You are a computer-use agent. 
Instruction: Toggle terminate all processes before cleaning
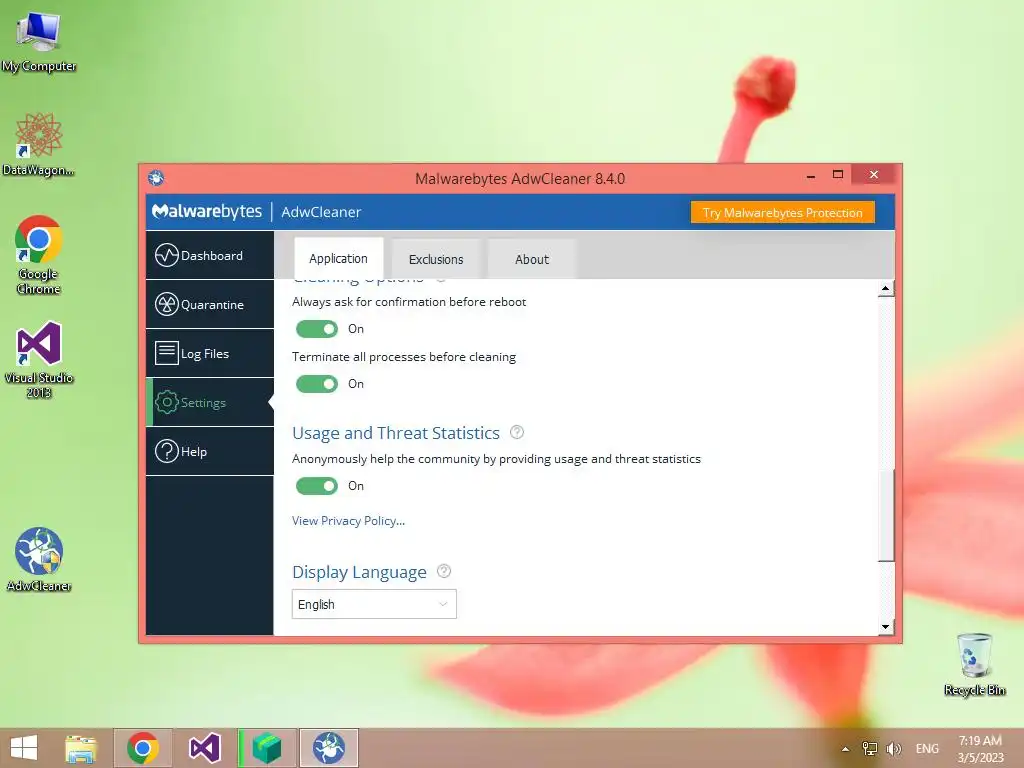point(317,383)
